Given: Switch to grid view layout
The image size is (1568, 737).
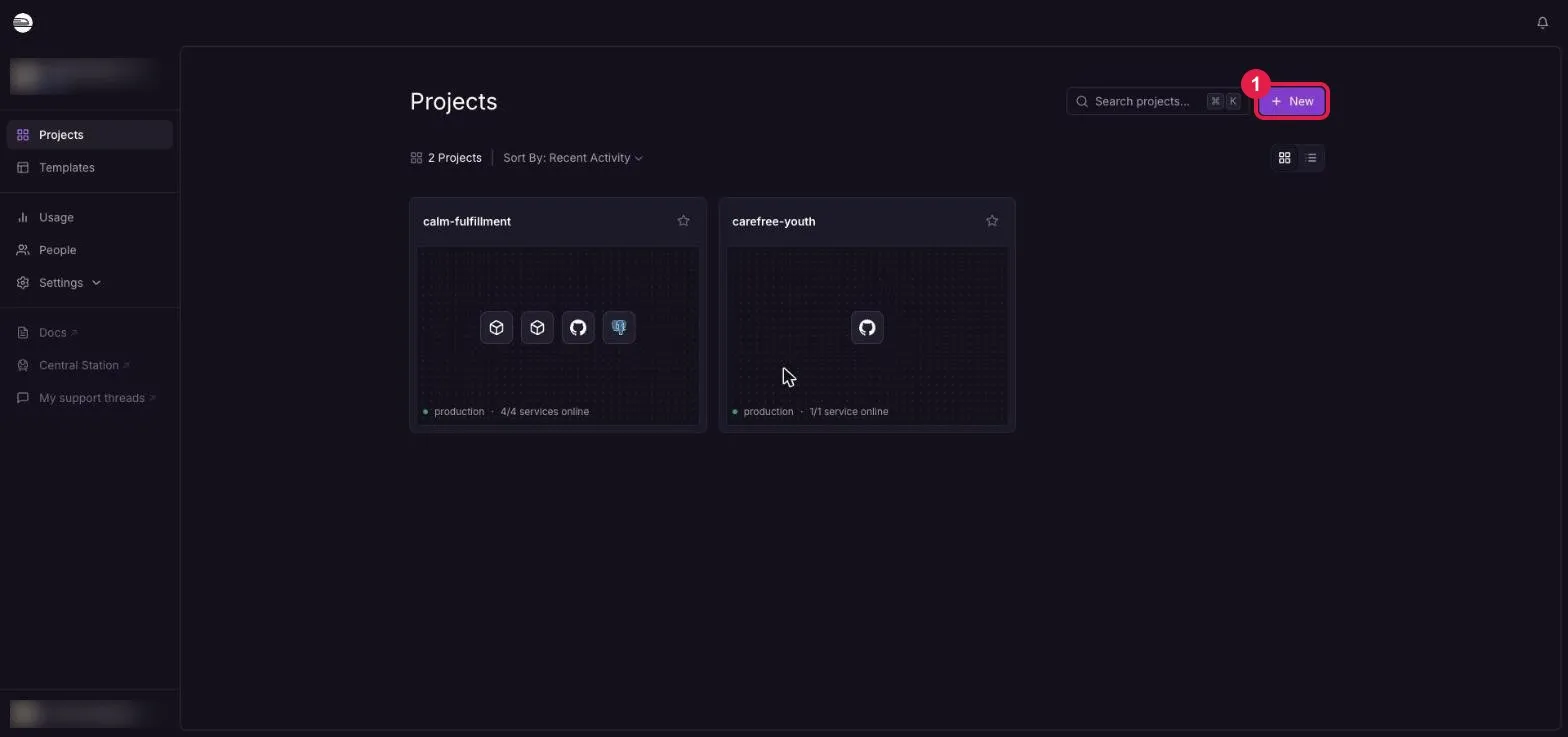Looking at the screenshot, I should coord(1285,158).
